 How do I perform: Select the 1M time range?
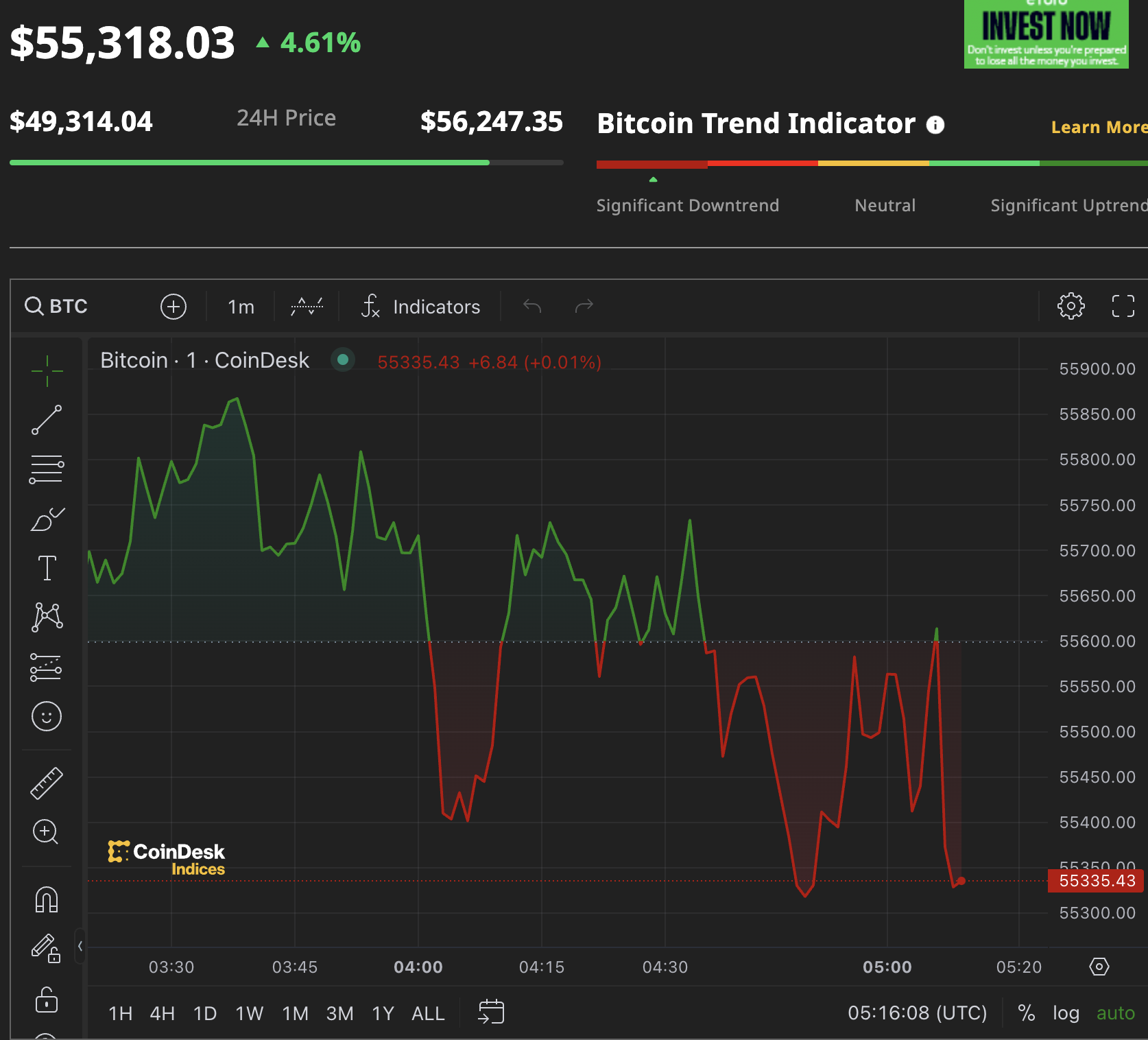(x=296, y=1013)
